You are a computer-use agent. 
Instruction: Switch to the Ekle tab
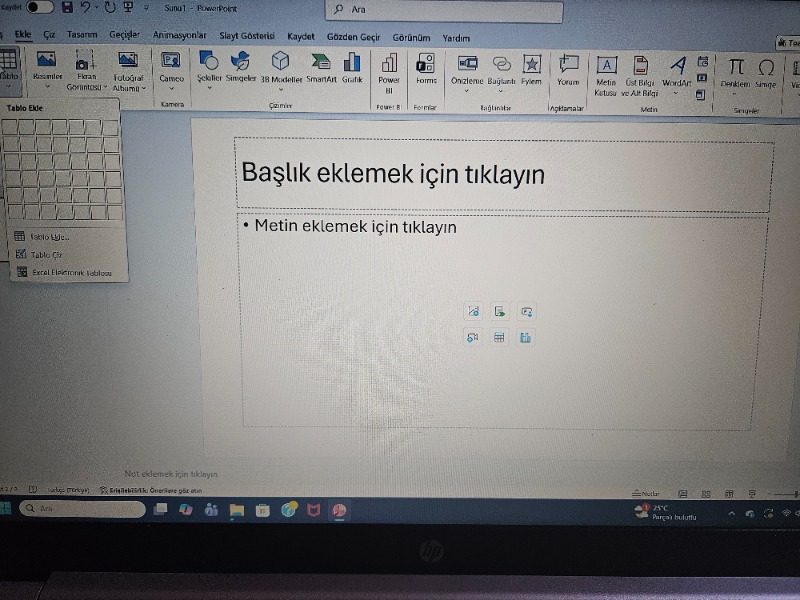(x=23, y=35)
